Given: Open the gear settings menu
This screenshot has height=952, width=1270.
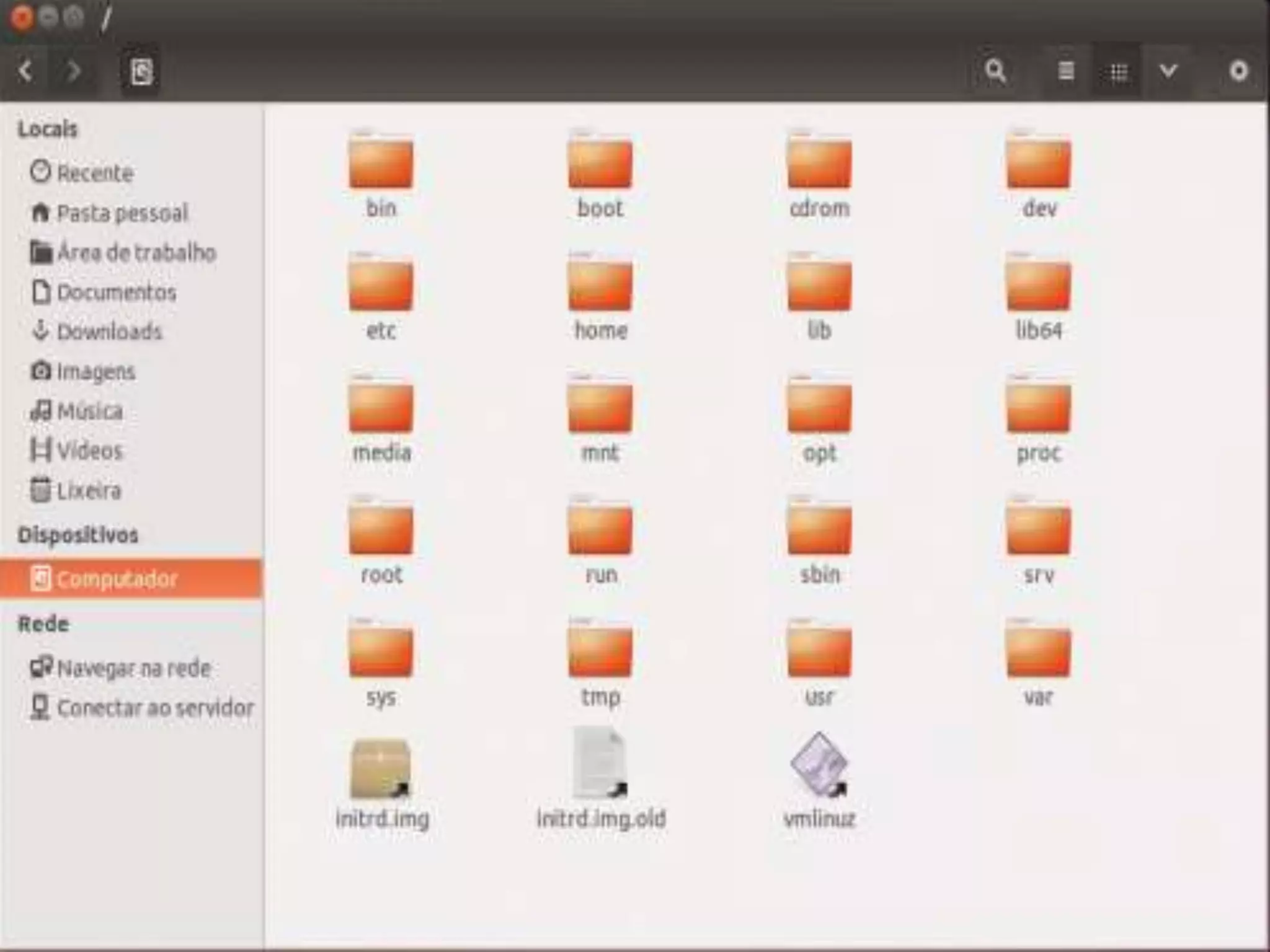Looking at the screenshot, I should point(1238,71).
